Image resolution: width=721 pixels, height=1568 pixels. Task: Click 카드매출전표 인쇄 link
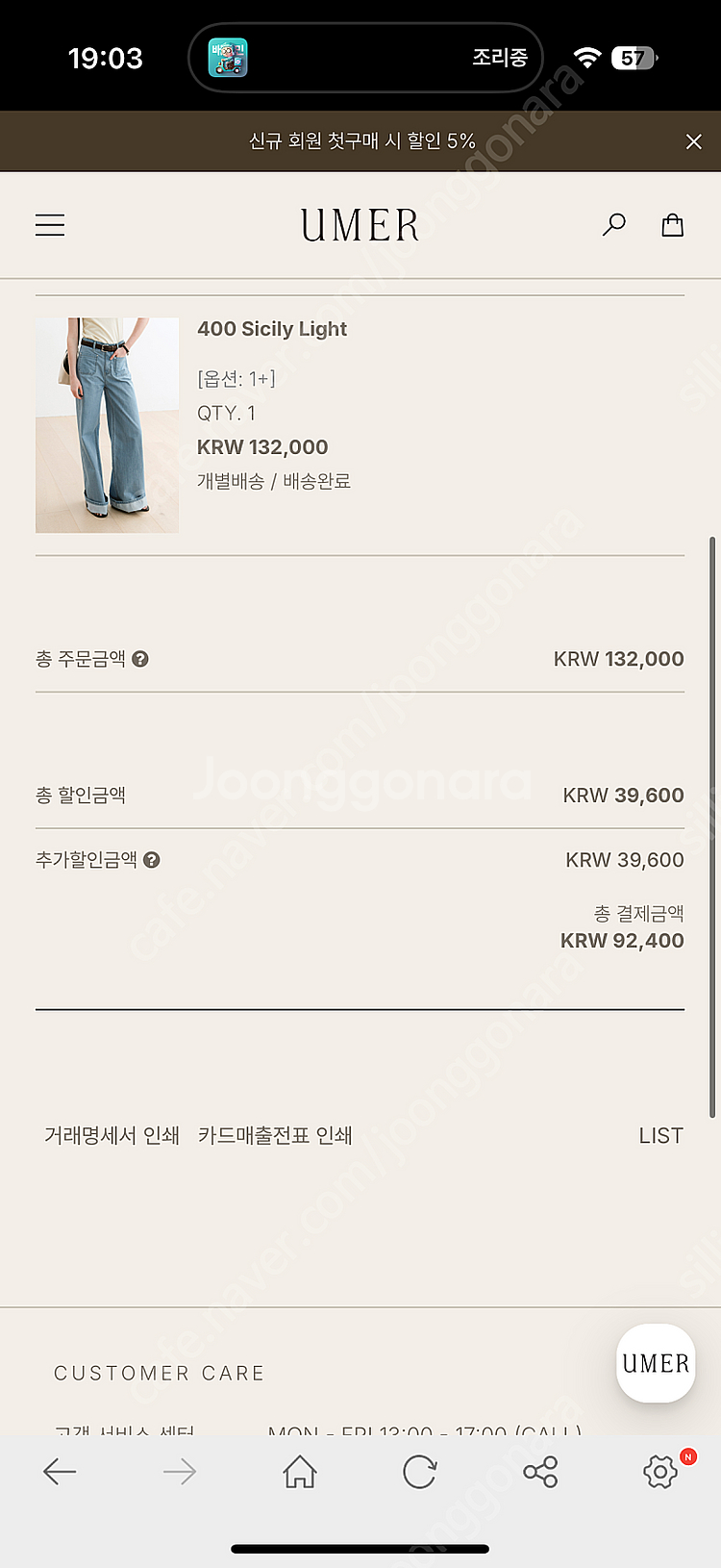point(275,1136)
